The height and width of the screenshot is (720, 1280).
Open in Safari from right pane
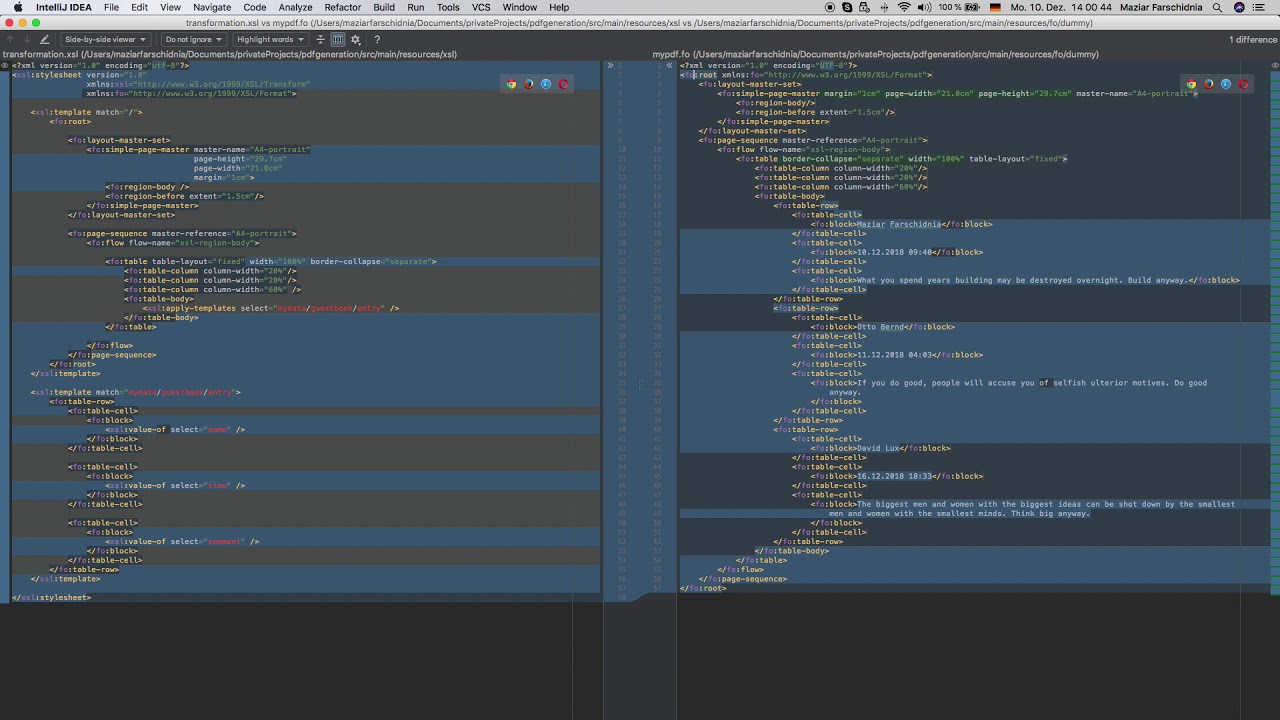[1225, 84]
